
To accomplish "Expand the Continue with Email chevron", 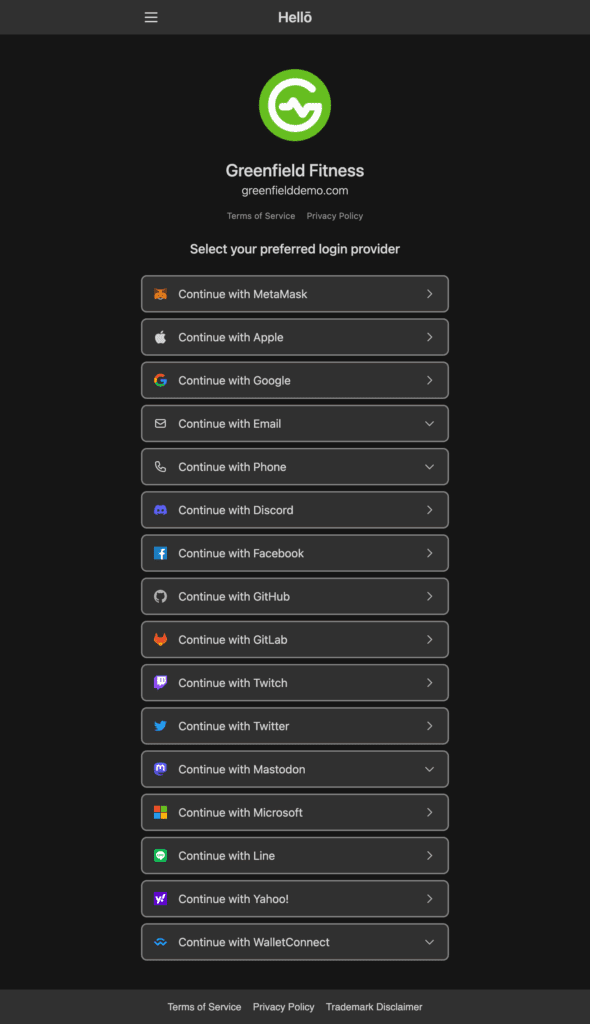I will [429, 424].
